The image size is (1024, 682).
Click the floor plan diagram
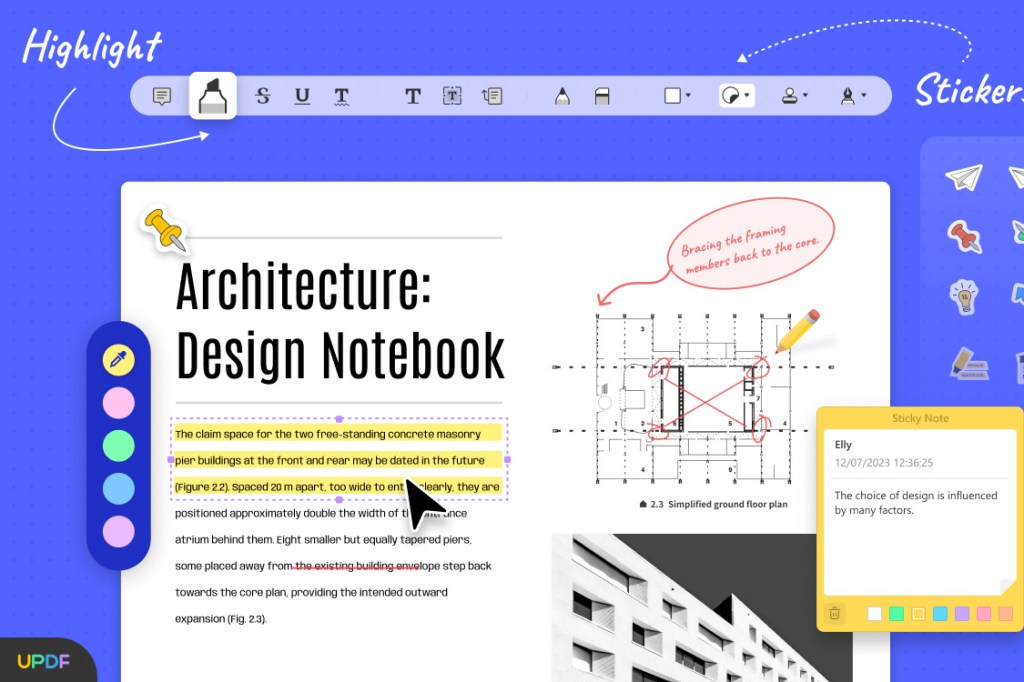pos(692,398)
